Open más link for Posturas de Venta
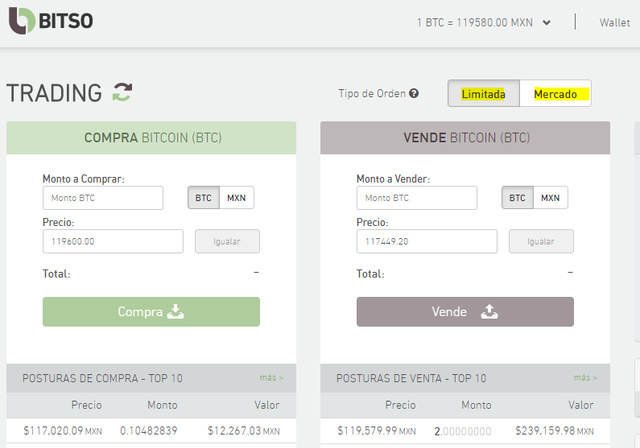 (585, 378)
